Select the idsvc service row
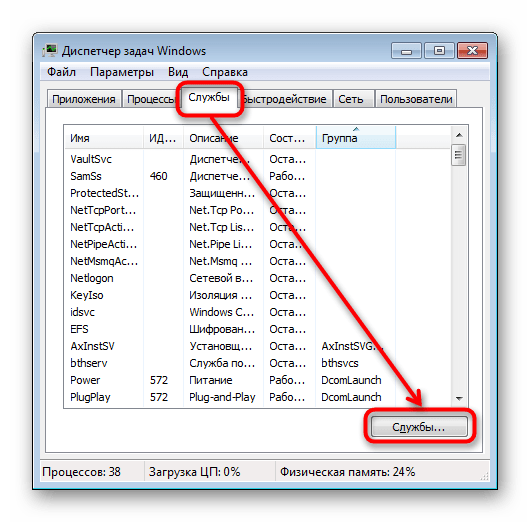The height and width of the screenshot is (522, 530). click(230, 312)
